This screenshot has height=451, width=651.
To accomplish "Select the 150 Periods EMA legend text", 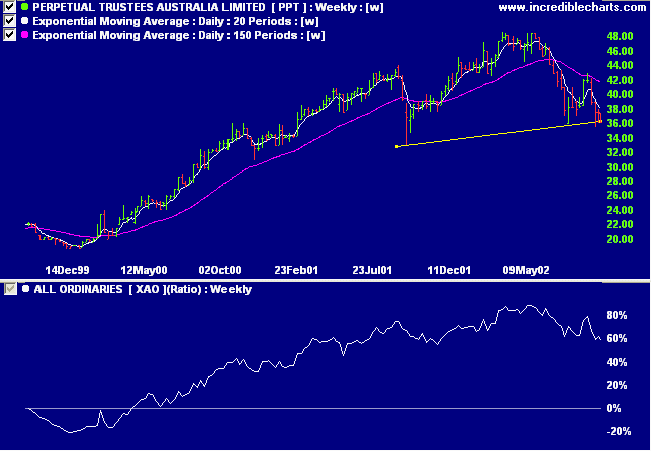I will click(179, 35).
